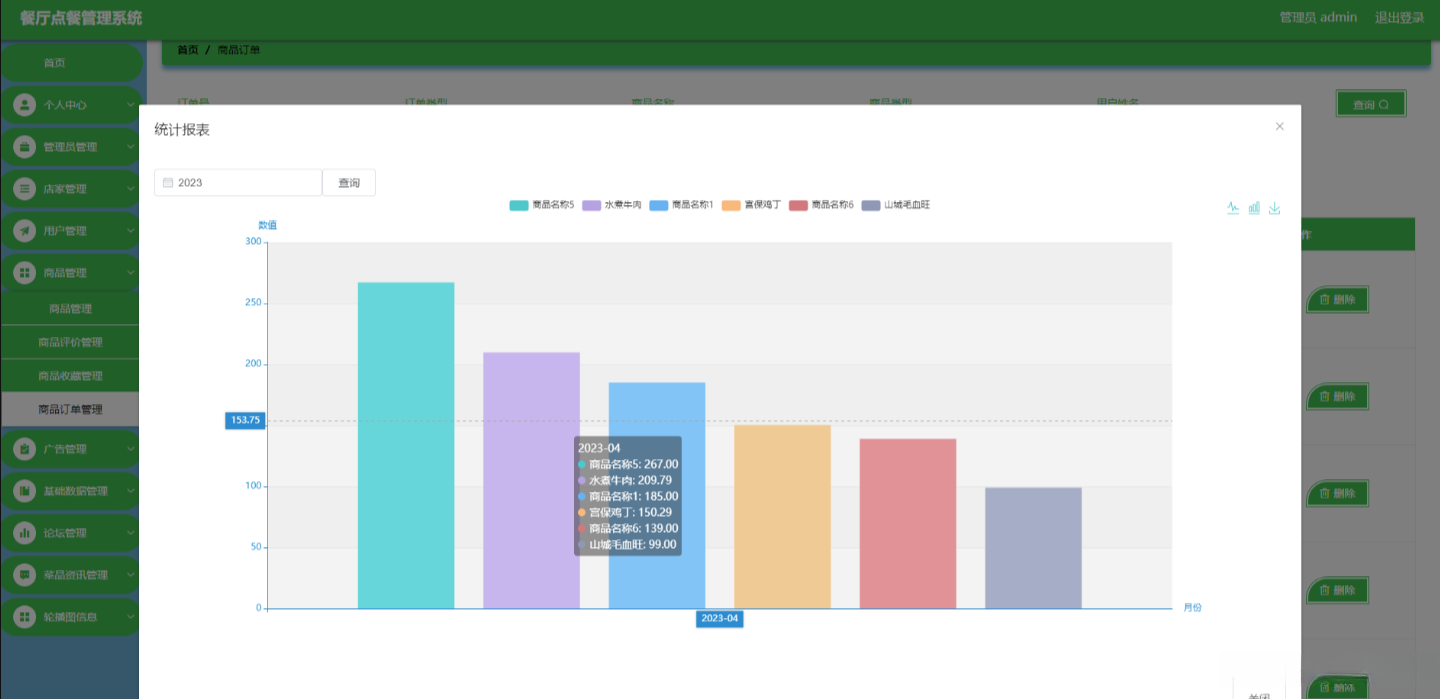Expand 用户管理 menu chevron
This screenshot has height=699, width=1440.
click(x=131, y=230)
